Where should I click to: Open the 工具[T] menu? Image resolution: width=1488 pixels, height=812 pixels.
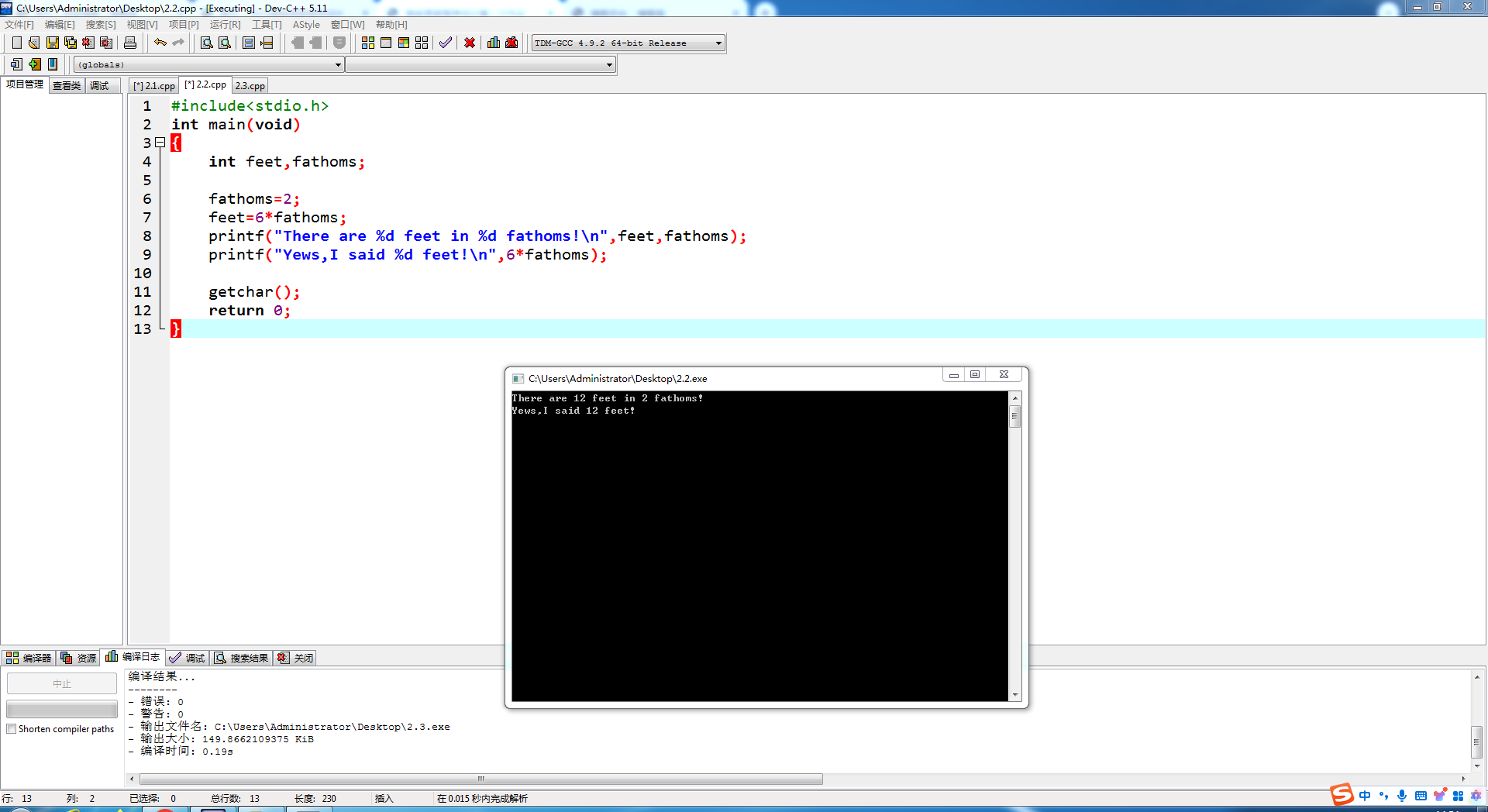click(x=267, y=24)
